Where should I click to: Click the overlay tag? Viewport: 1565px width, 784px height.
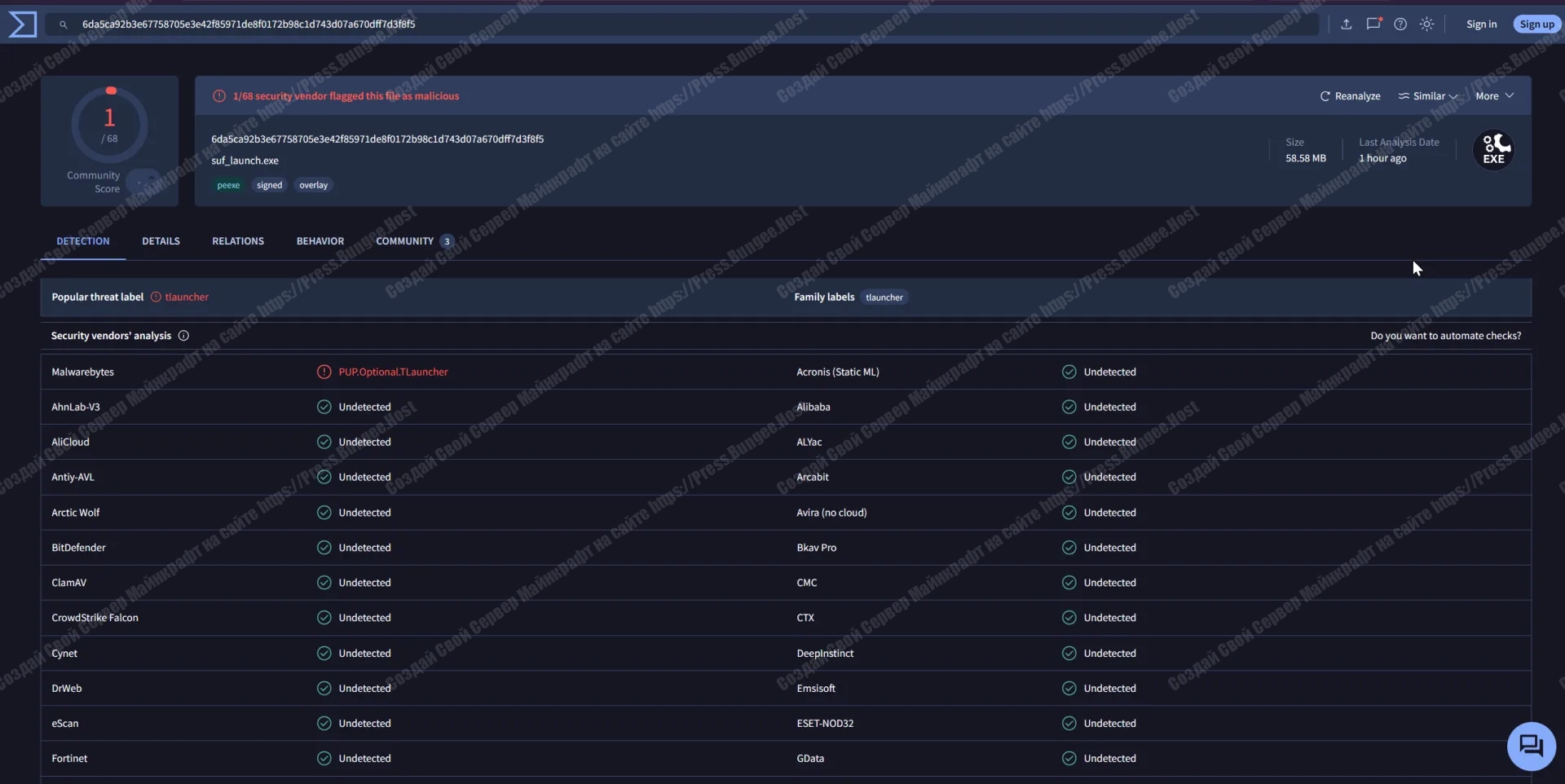pyautogui.click(x=313, y=186)
